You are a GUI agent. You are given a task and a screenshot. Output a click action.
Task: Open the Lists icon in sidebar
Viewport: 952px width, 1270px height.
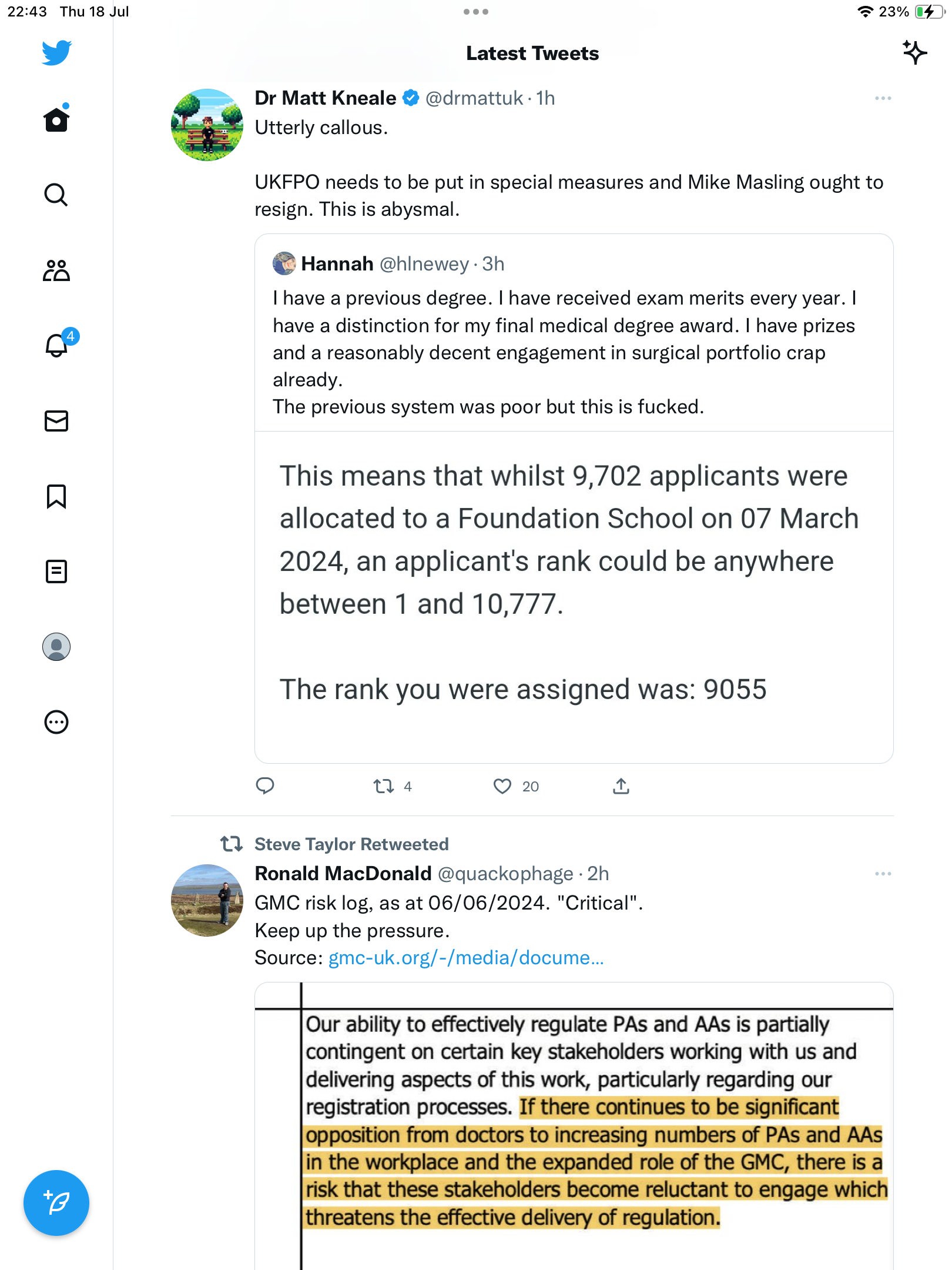(56, 571)
